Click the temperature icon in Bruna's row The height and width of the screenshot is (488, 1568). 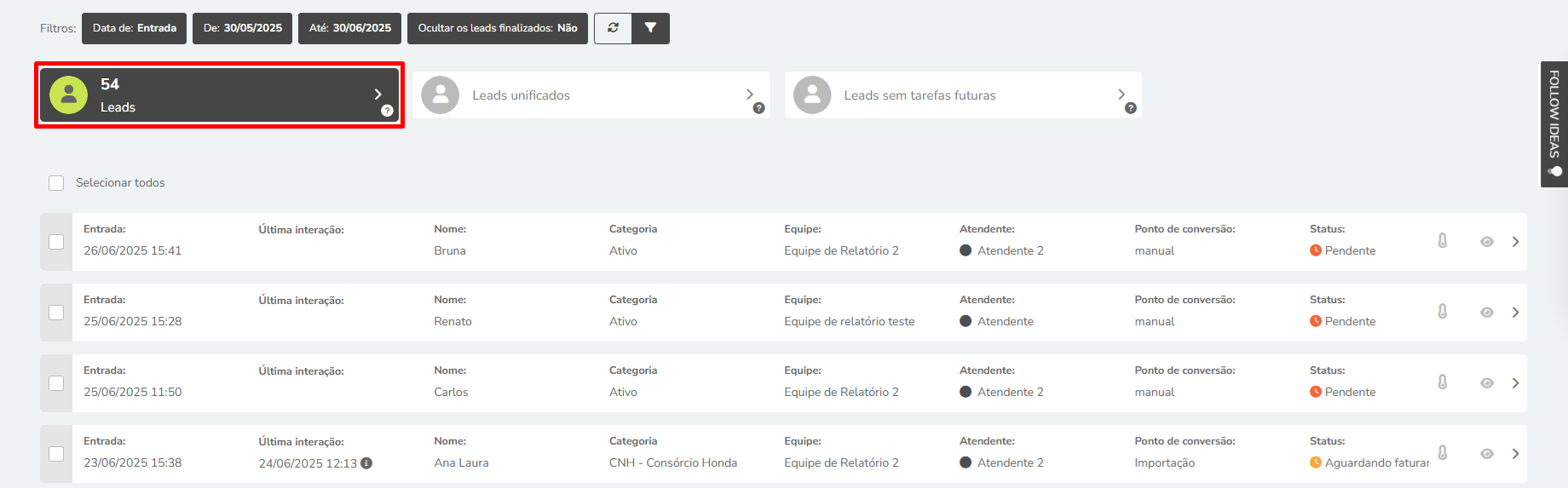[x=1443, y=241]
